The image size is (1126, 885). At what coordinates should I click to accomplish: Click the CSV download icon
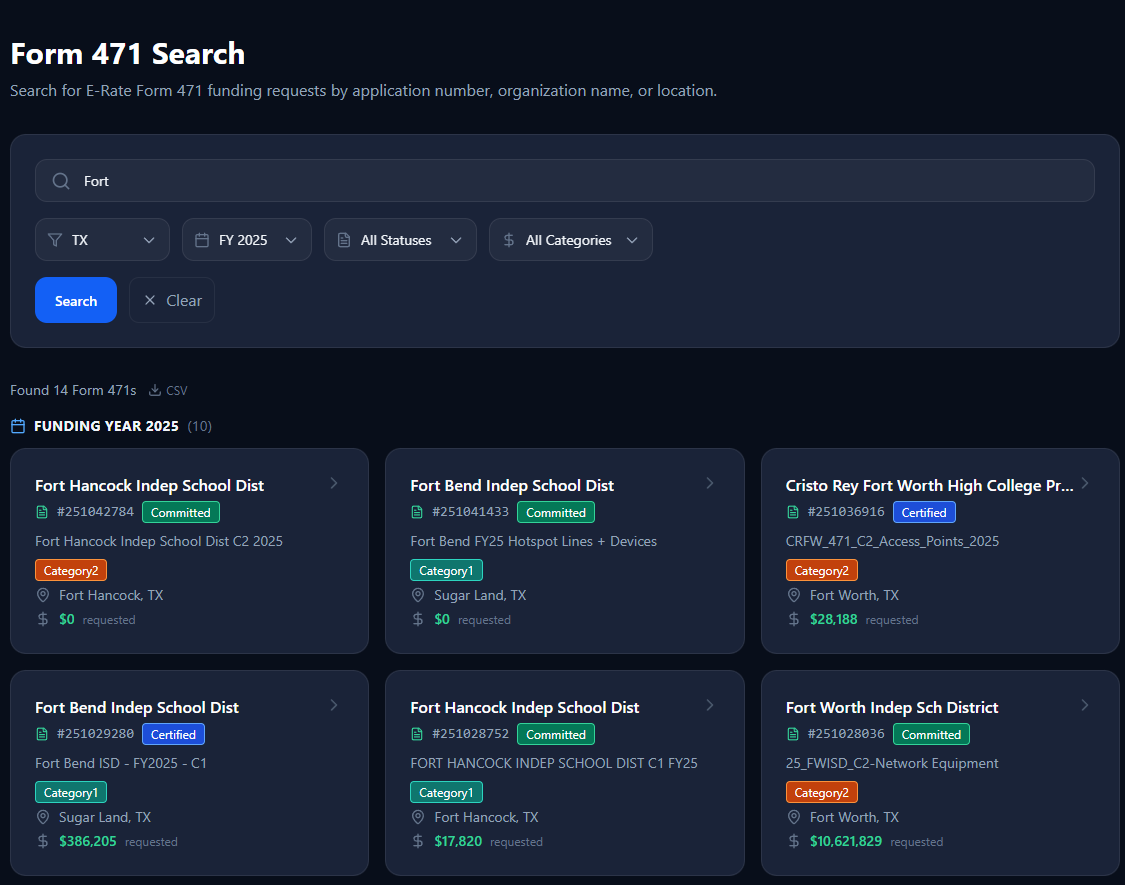155,391
